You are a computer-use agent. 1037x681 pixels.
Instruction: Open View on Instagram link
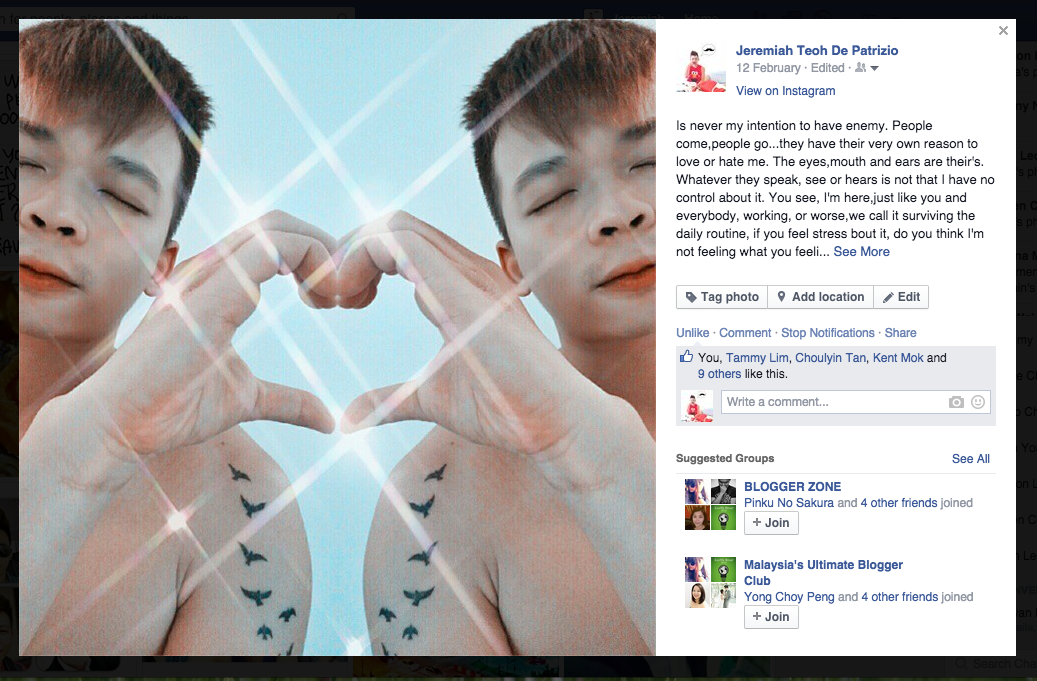coord(785,91)
